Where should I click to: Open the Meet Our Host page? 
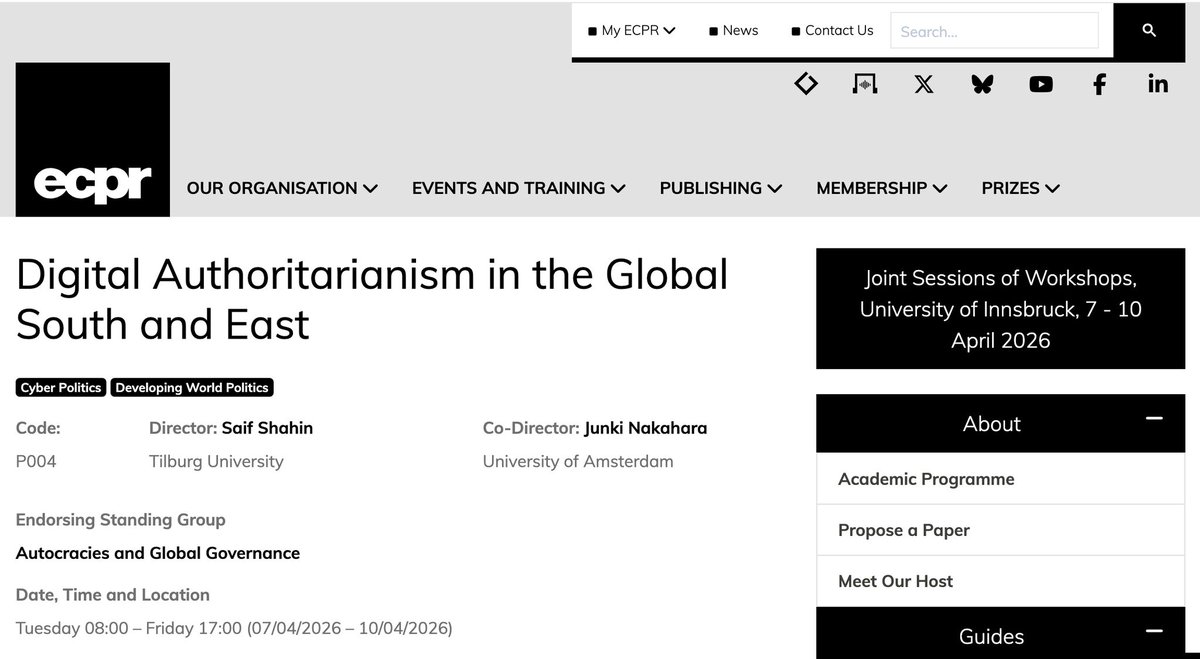pos(1000,581)
